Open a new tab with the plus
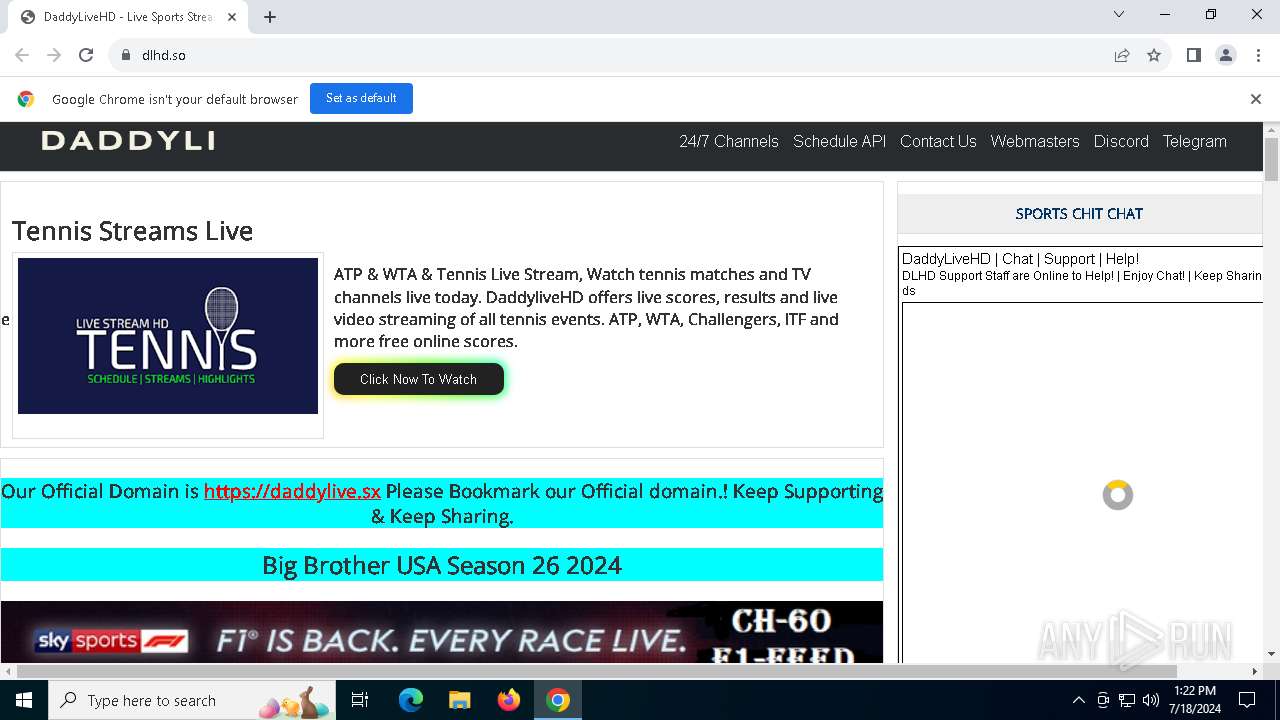Screen dimensions: 1280x720 pyautogui.click(x=270, y=17)
